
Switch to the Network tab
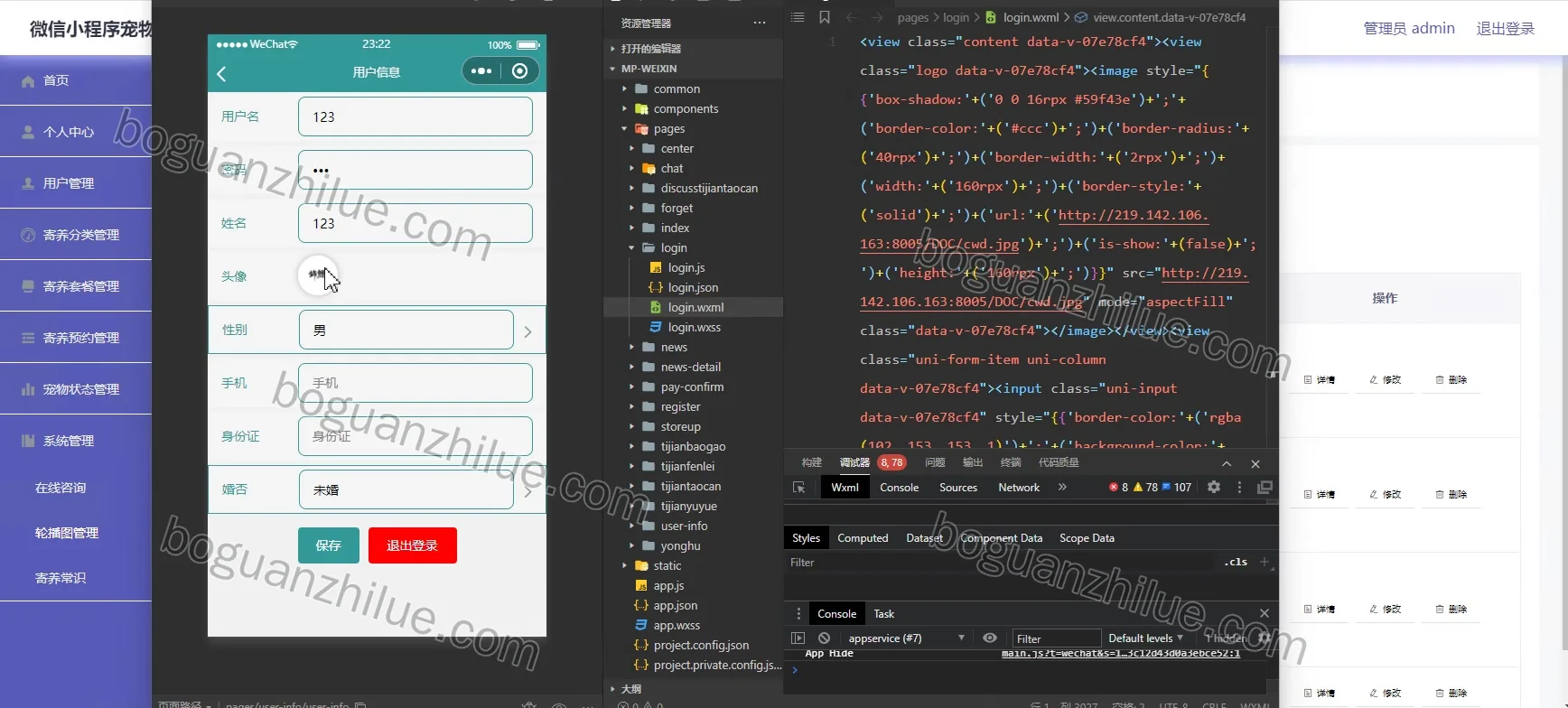(1019, 488)
